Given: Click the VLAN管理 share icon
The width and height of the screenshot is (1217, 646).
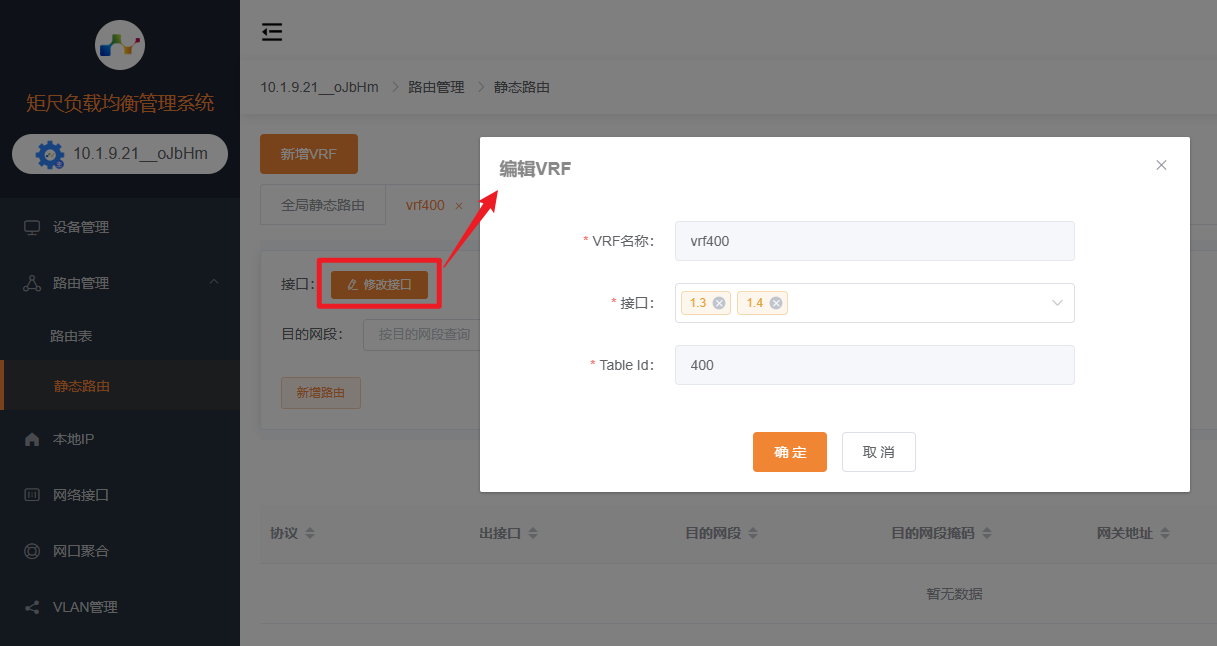Looking at the screenshot, I should coord(32,607).
